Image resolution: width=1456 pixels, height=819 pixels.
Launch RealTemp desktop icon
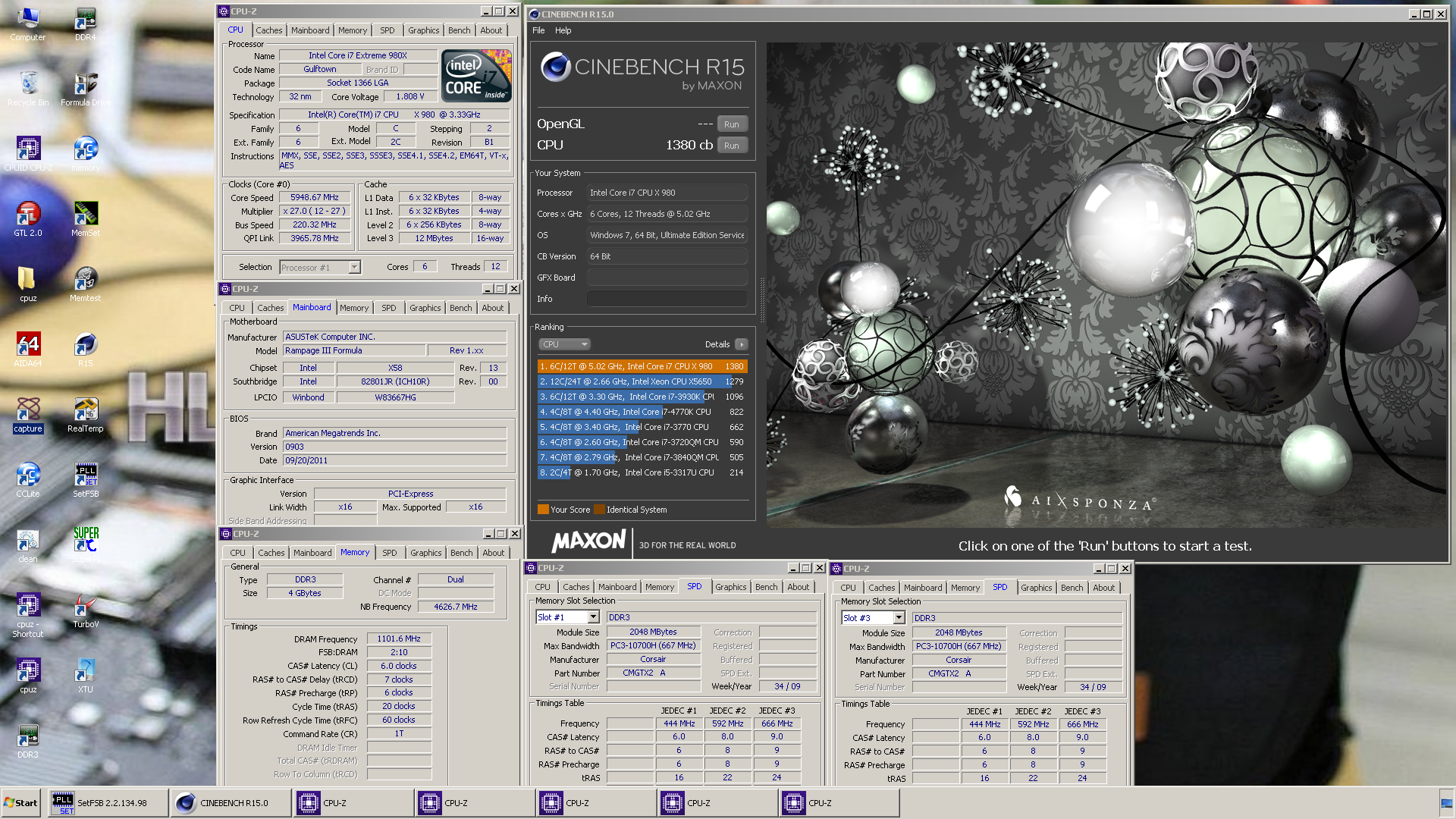click(86, 415)
